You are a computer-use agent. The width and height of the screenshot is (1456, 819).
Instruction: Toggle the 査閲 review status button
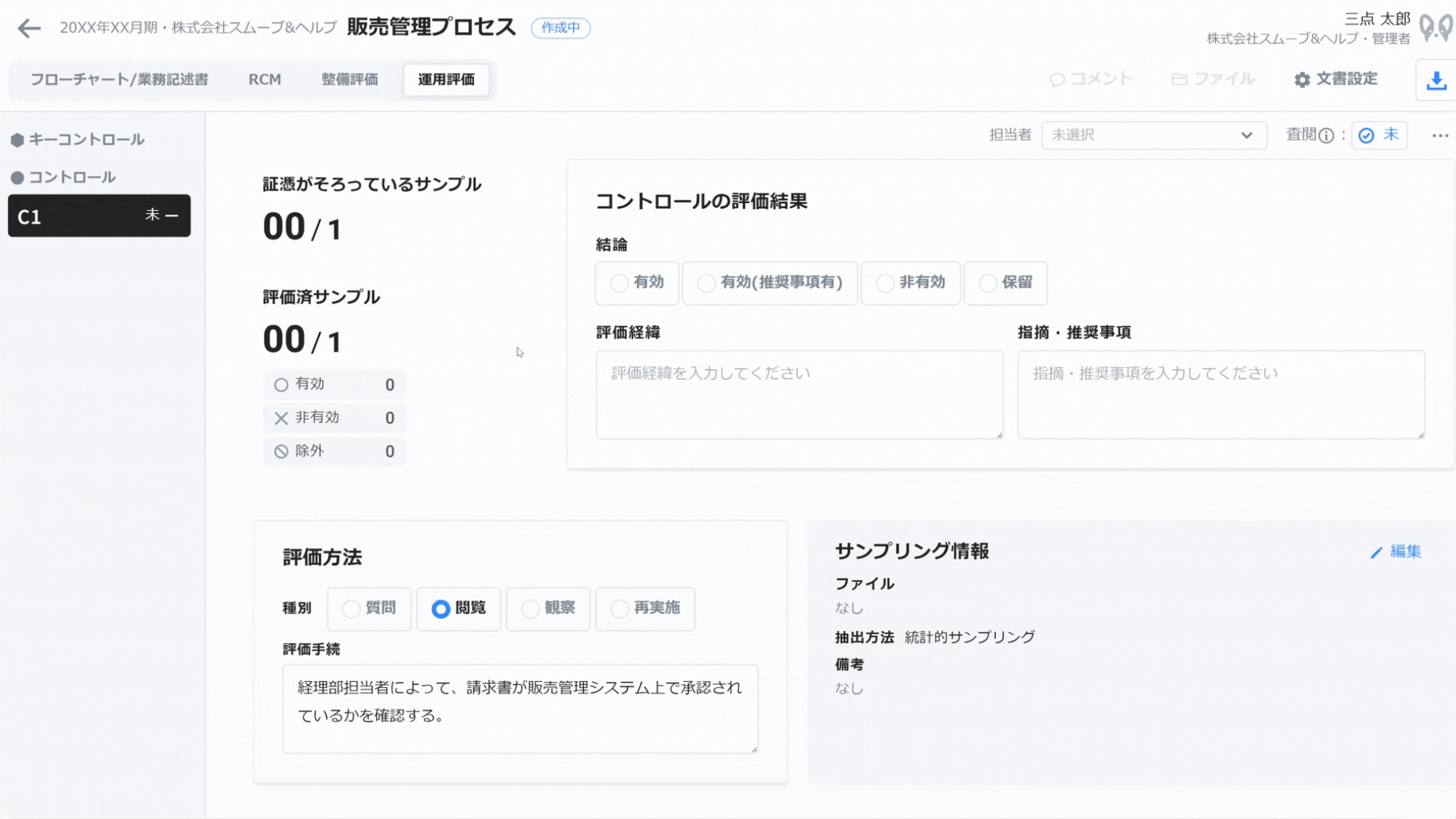pos(1379,135)
